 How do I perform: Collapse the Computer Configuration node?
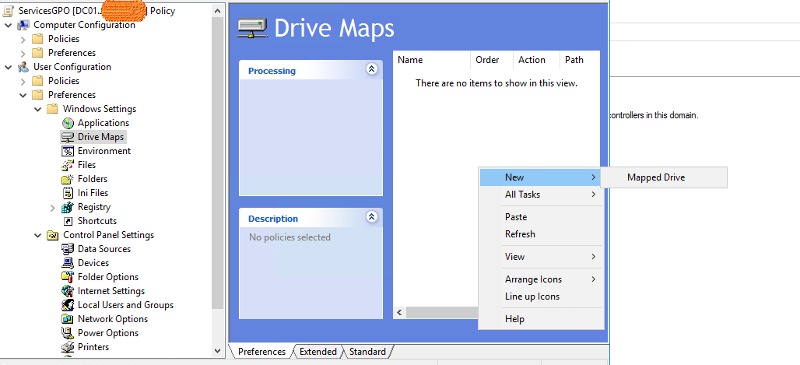point(8,25)
